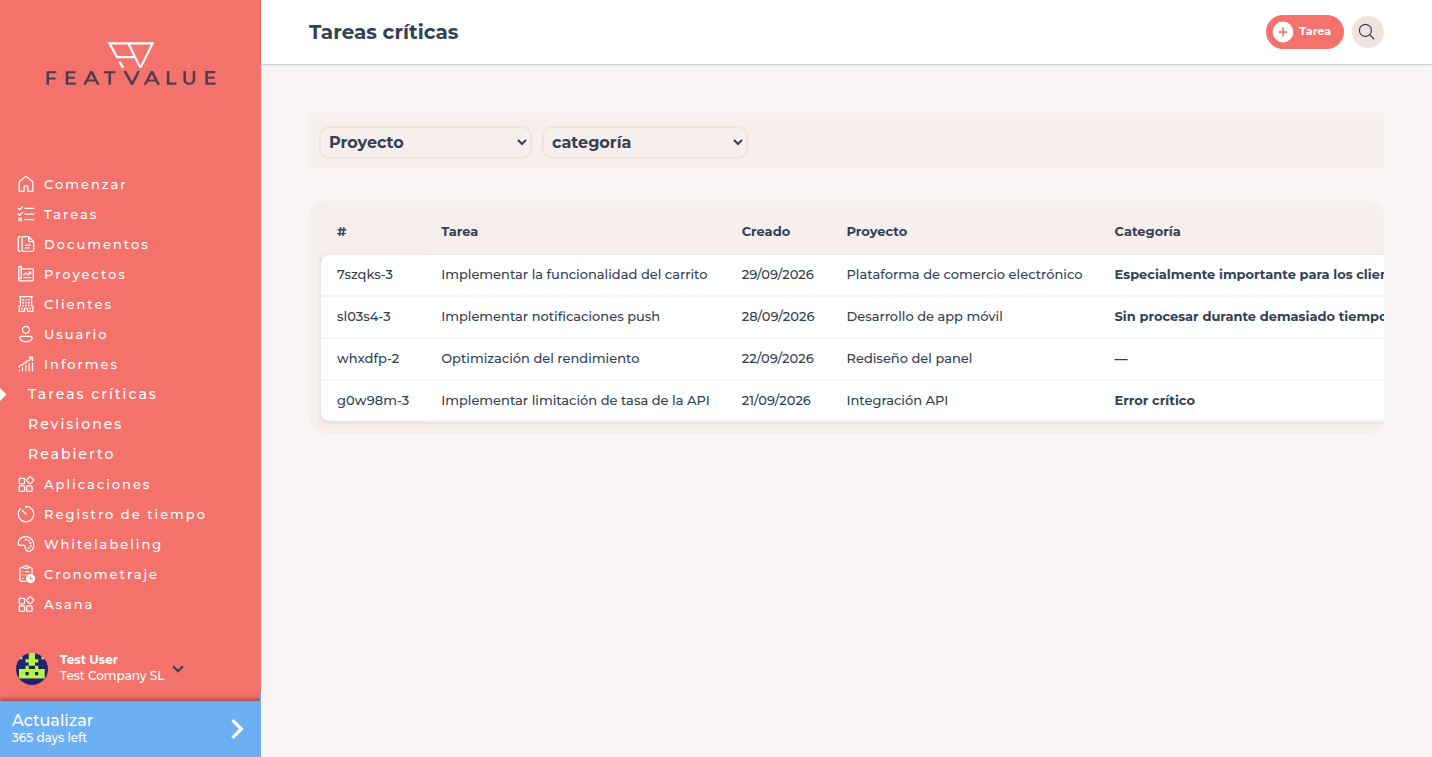This screenshot has width=1432, height=757.
Task: Open Implementar limitación de tasa de la API
Action: [x=575, y=400]
